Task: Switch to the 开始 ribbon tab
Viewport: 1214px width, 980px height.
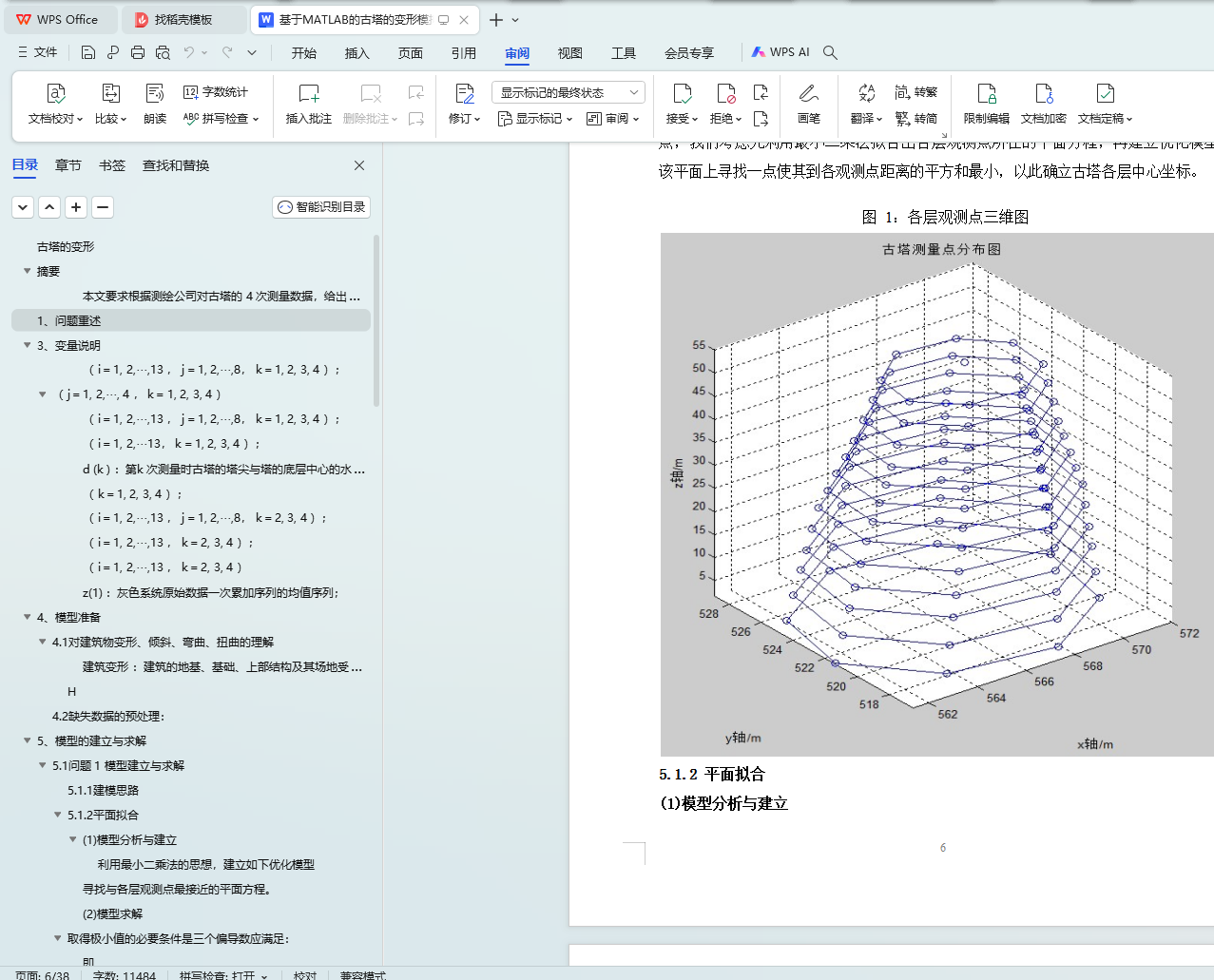Action: point(304,53)
